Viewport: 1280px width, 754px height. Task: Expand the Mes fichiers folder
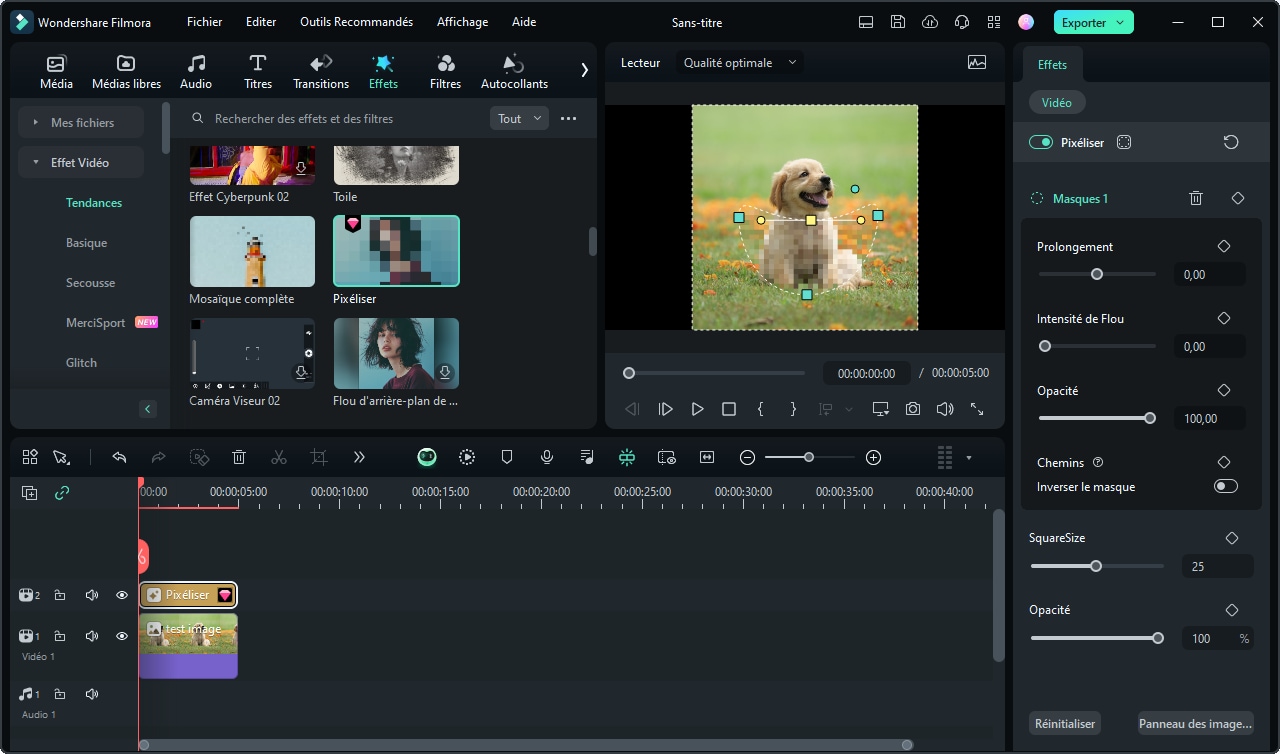(82, 122)
